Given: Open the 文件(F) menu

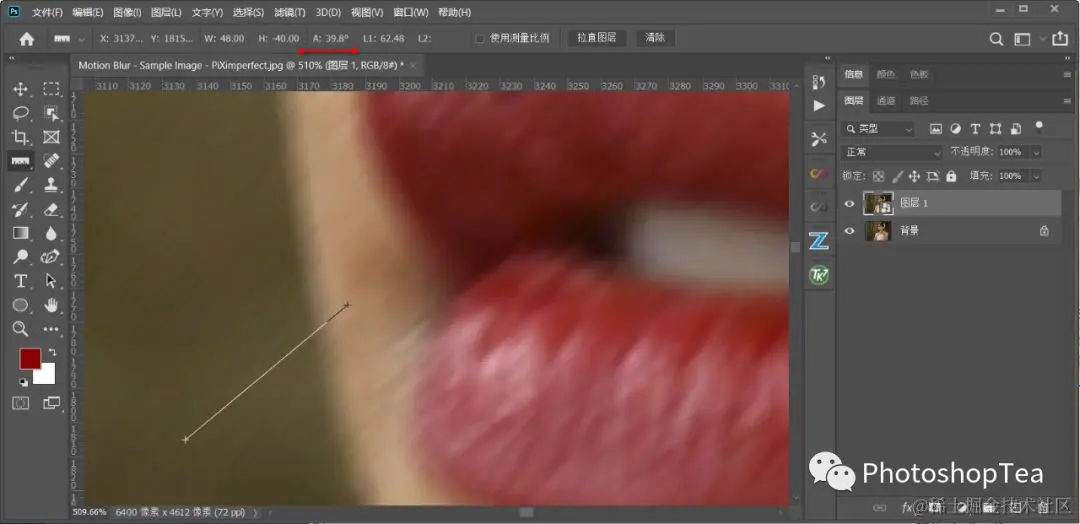Looking at the screenshot, I should pos(48,12).
